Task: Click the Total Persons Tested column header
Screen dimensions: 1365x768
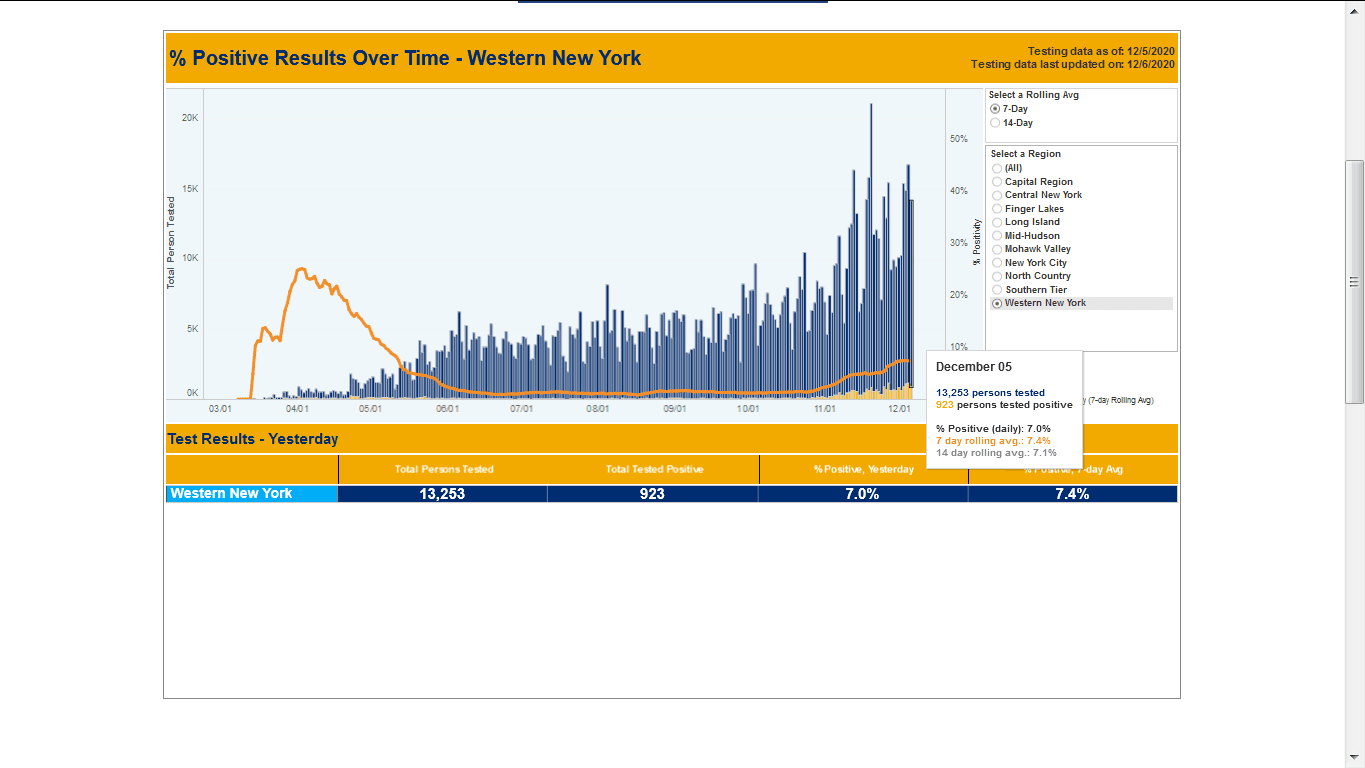Action: tap(443, 469)
